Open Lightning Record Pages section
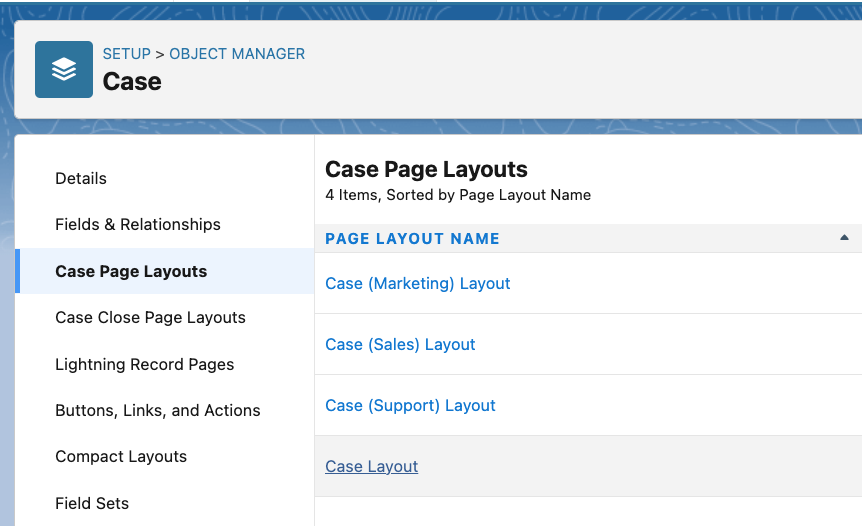This screenshot has height=526, width=862. click(145, 364)
